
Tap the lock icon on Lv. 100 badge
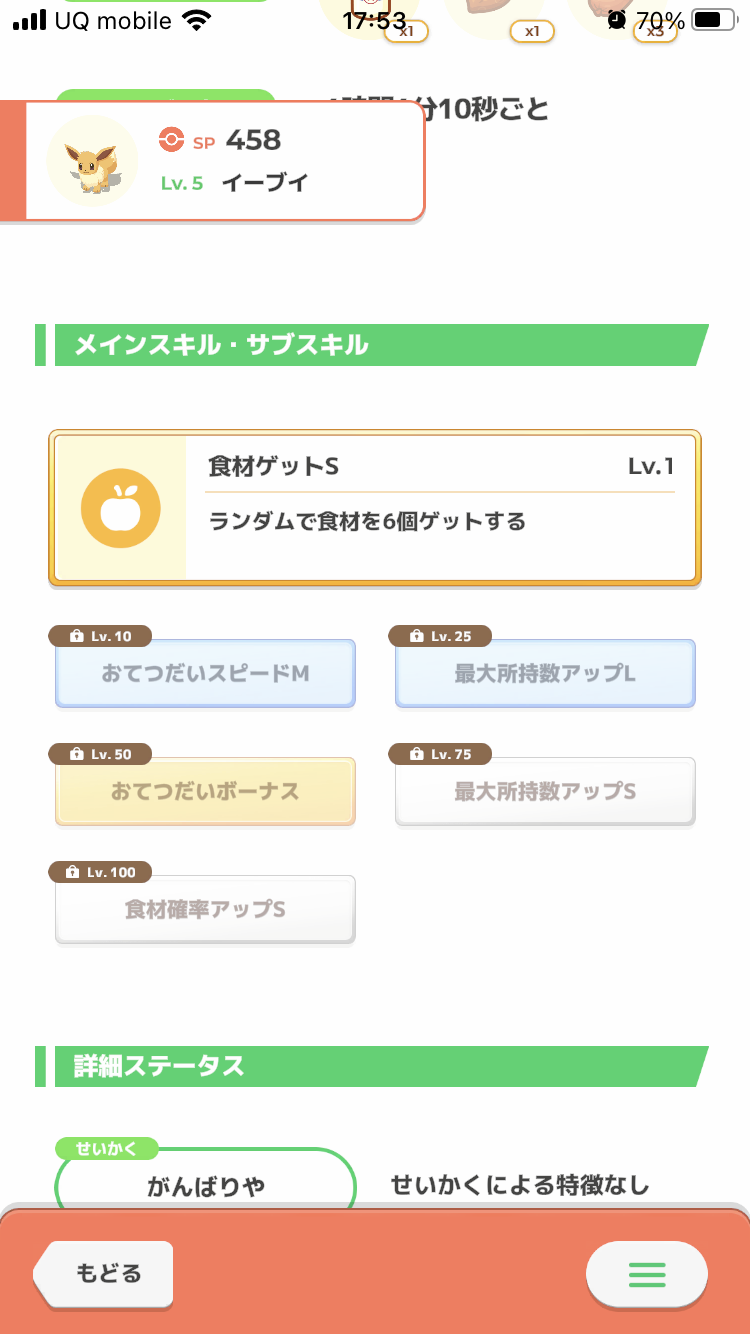coord(72,873)
